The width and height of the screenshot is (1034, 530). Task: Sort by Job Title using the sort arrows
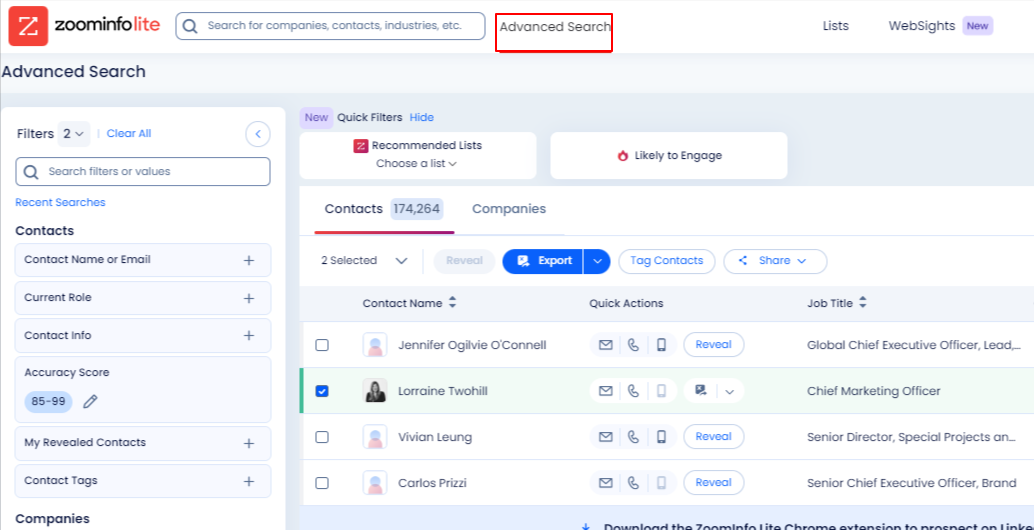point(863,303)
